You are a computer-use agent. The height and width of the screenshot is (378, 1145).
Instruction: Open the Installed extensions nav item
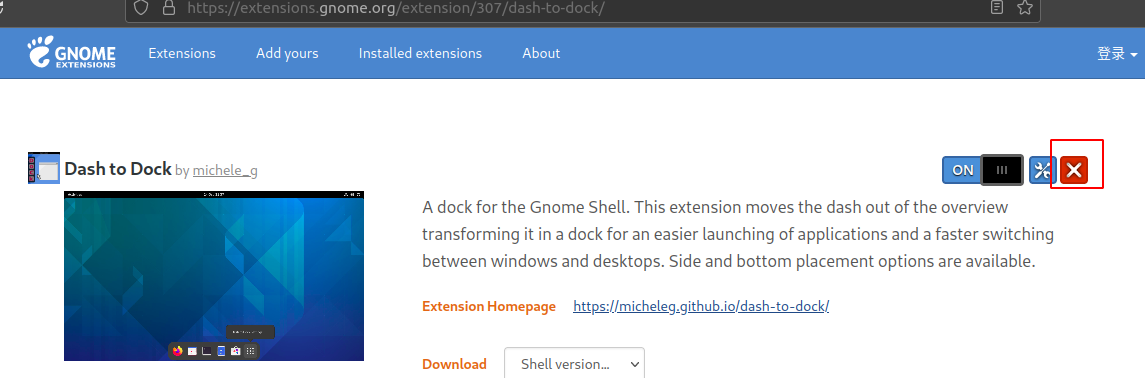tap(420, 53)
